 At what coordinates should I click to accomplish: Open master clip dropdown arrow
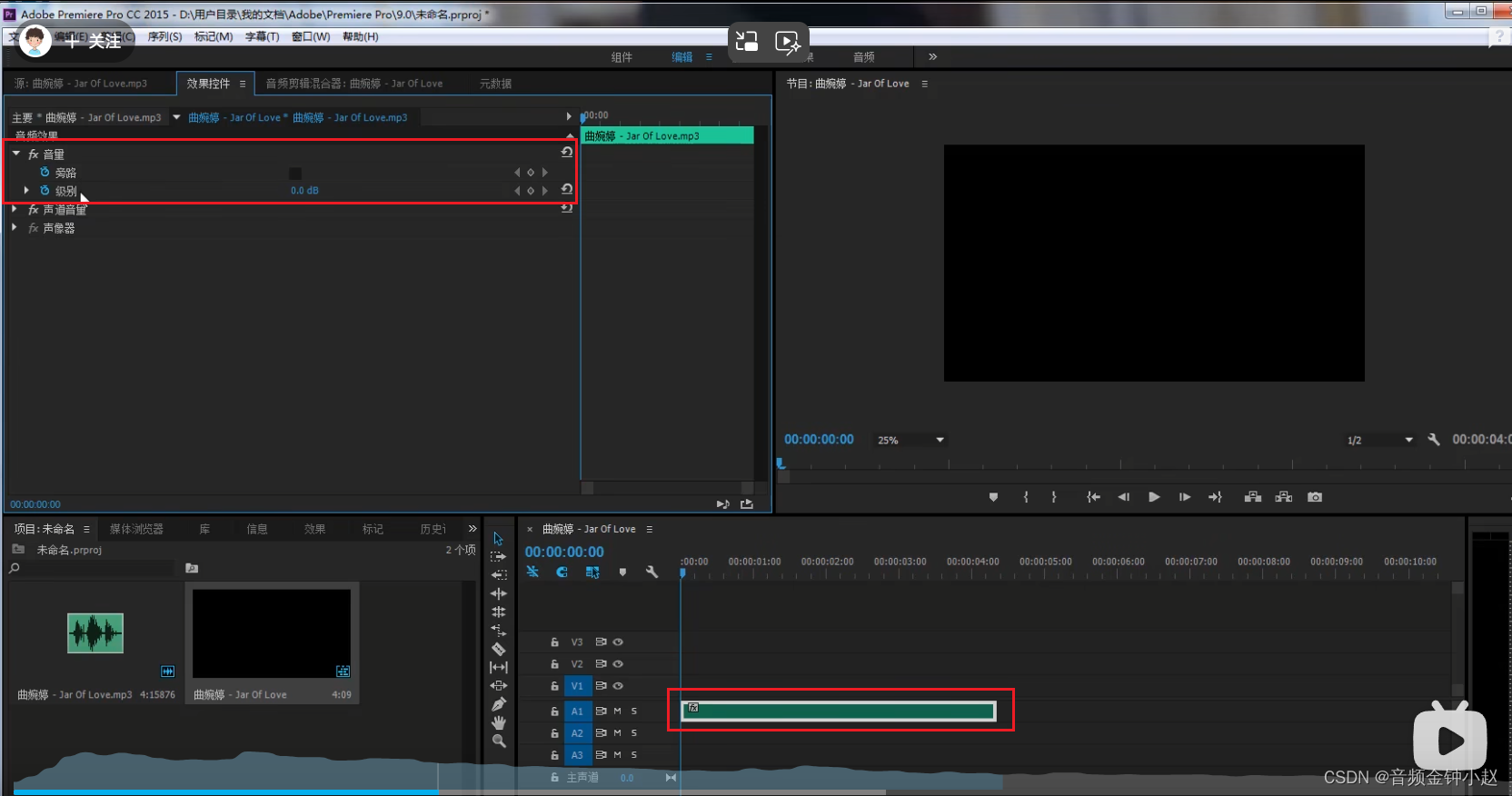click(177, 117)
